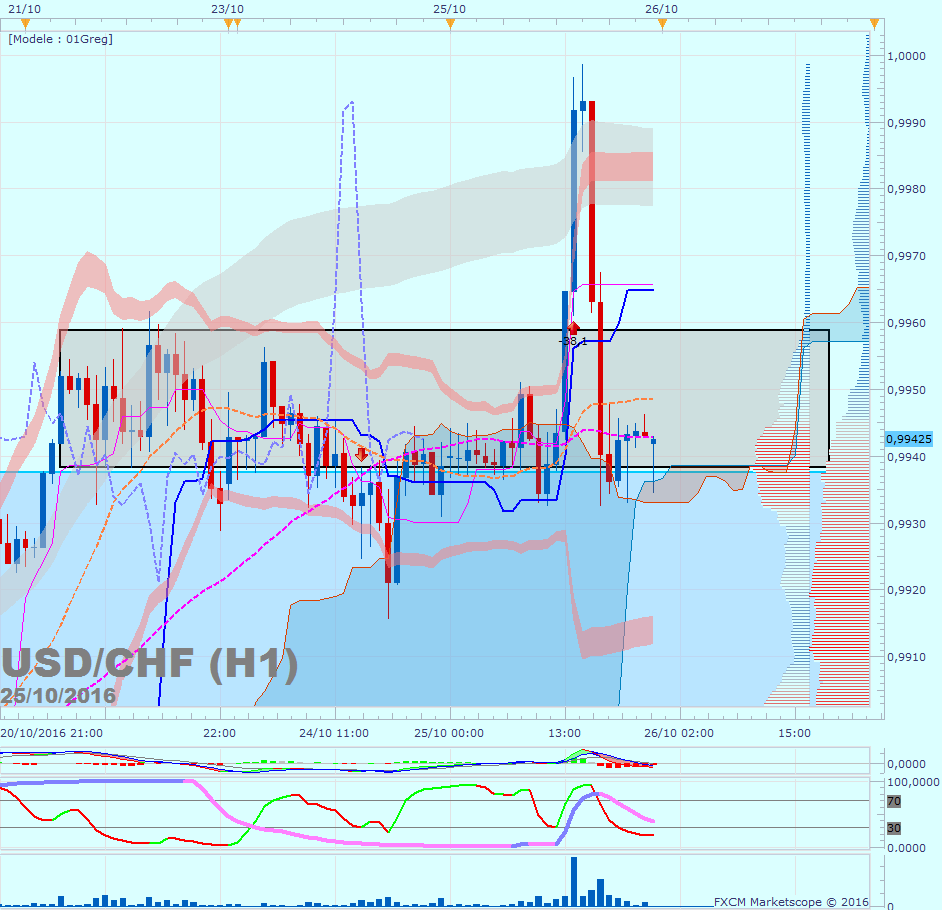
Task: Click the current price tag 0,99425
Action: point(908,439)
